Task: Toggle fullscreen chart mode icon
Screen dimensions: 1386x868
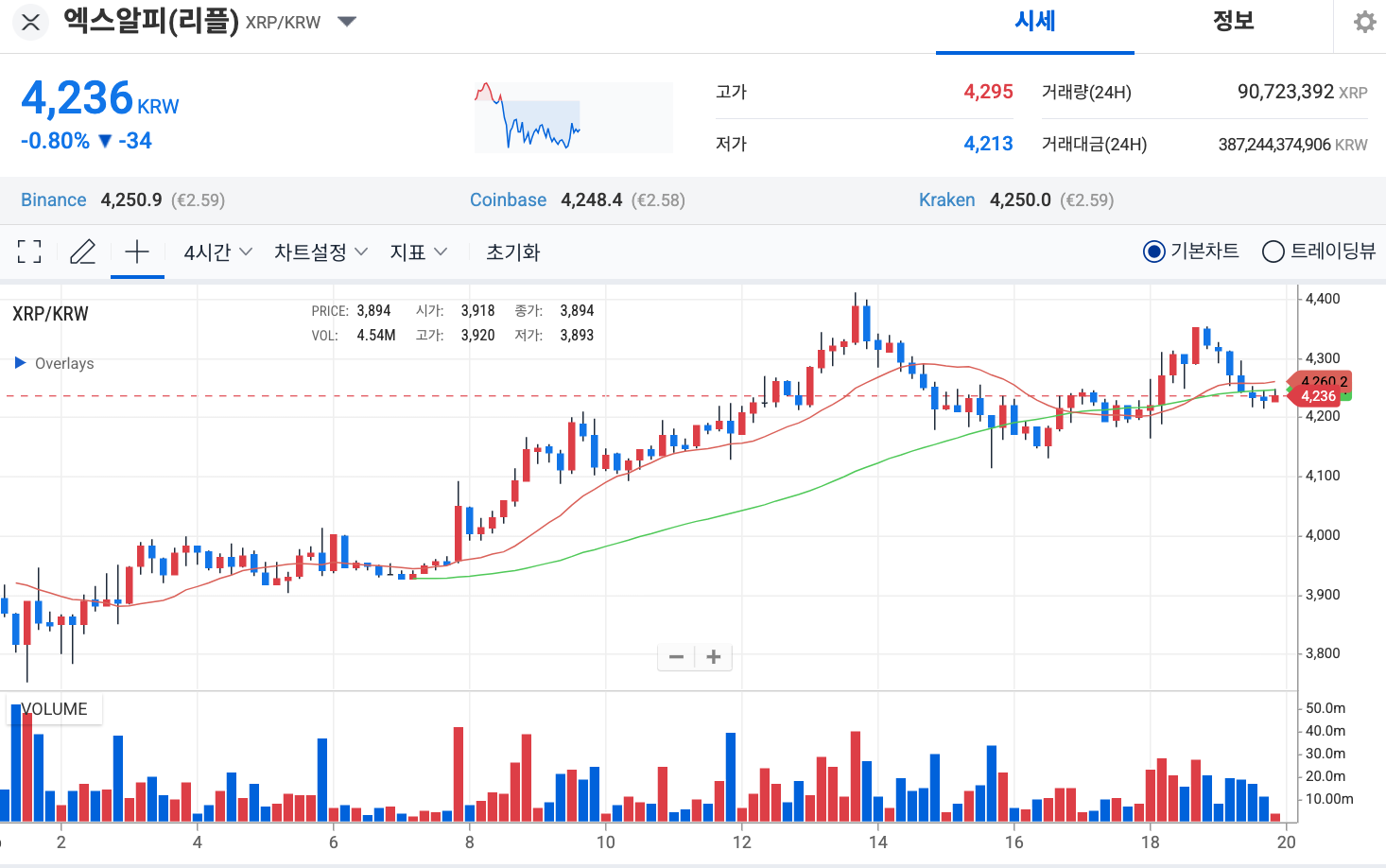Action: pyautogui.click(x=29, y=252)
